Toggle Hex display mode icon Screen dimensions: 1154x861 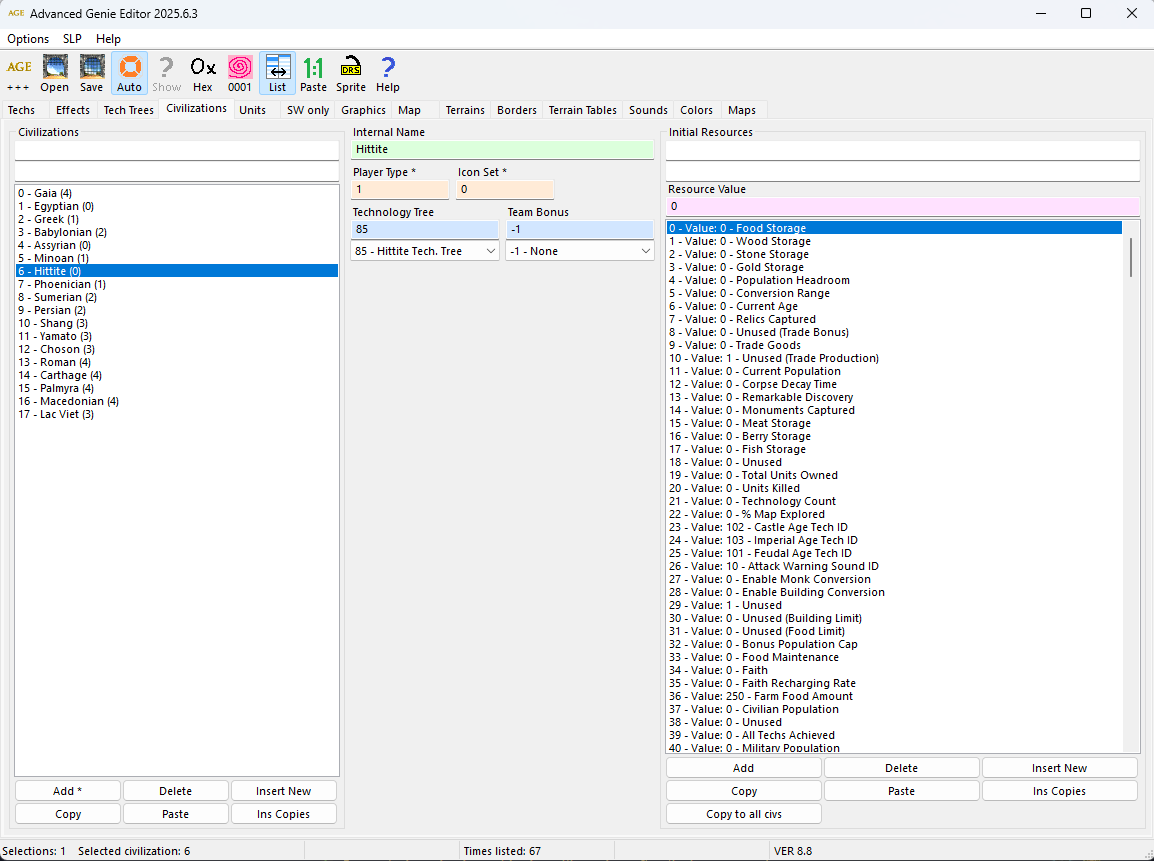(203, 74)
